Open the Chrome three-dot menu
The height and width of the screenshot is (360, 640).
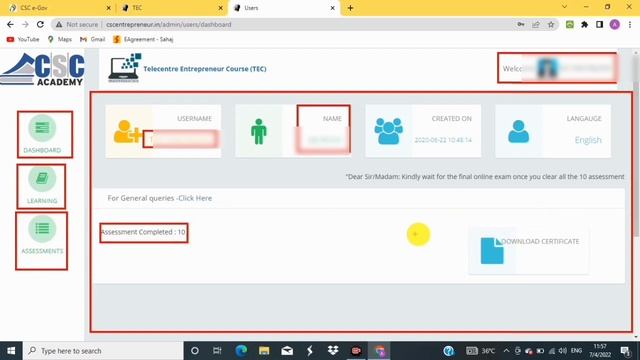tap(630, 24)
